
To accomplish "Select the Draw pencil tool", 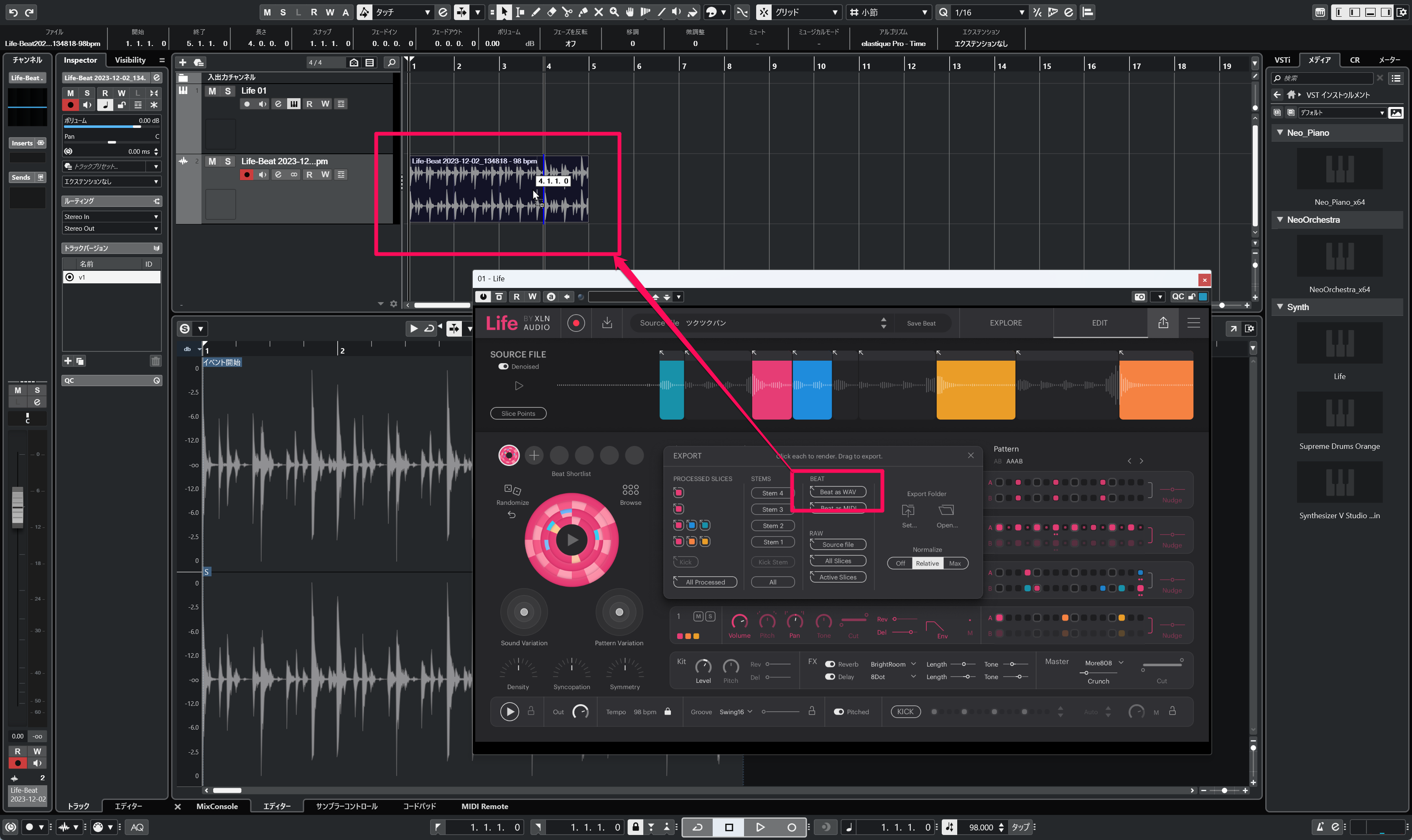I will click(x=535, y=12).
